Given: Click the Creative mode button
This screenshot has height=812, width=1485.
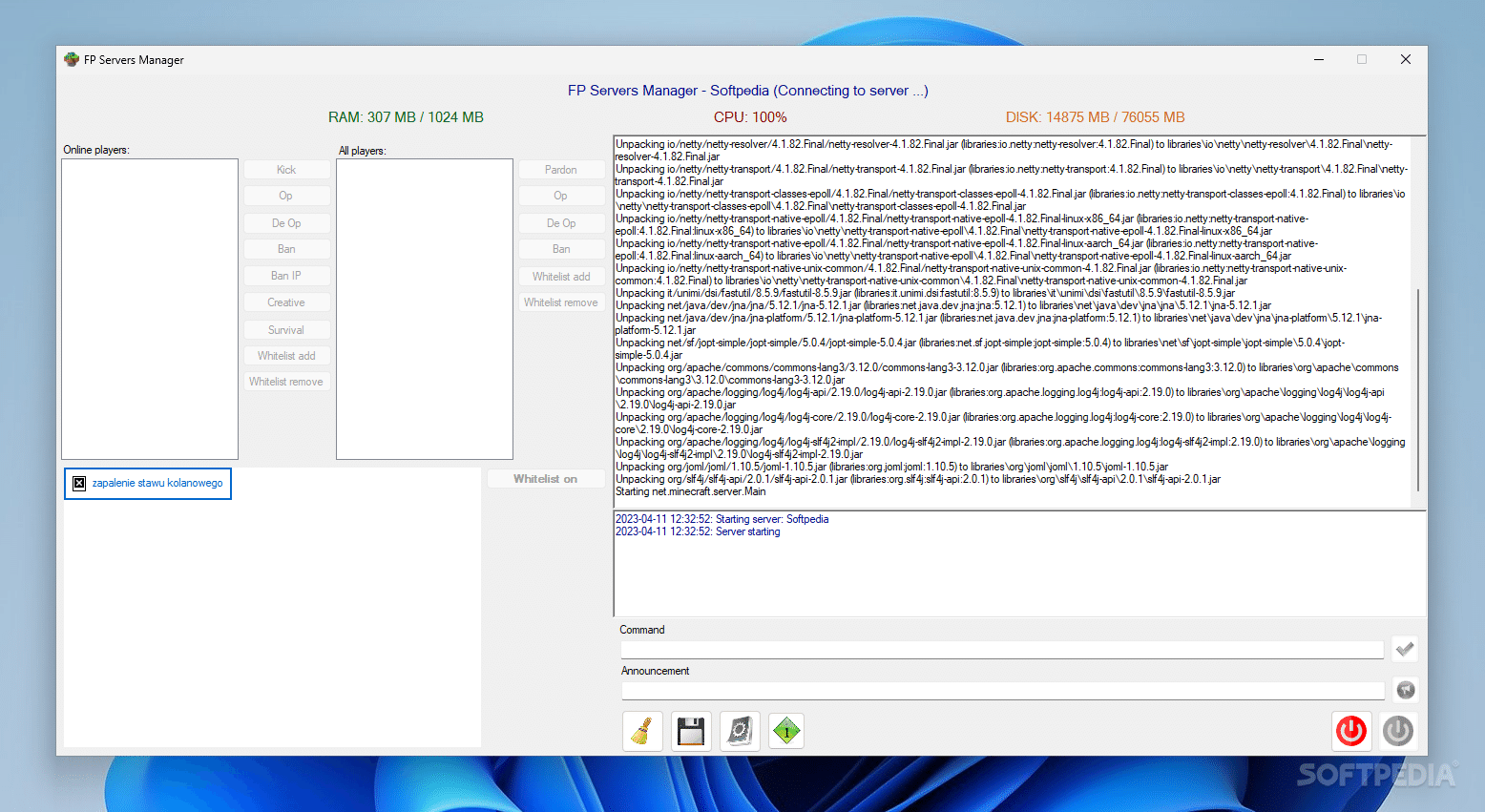Looking at the screenshot, I should point(286,302).
